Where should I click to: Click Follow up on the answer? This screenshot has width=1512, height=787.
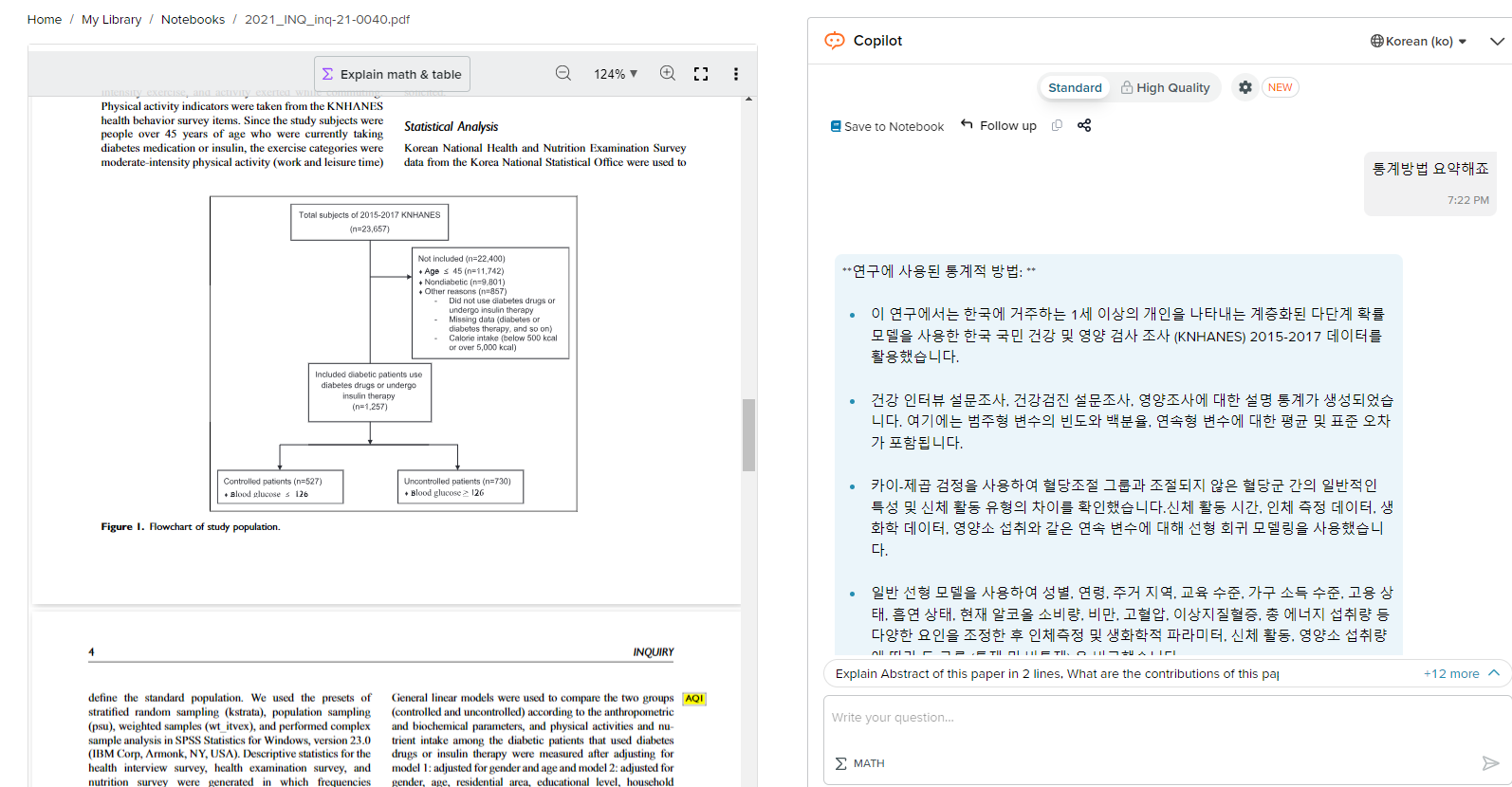tap(999, 125)
